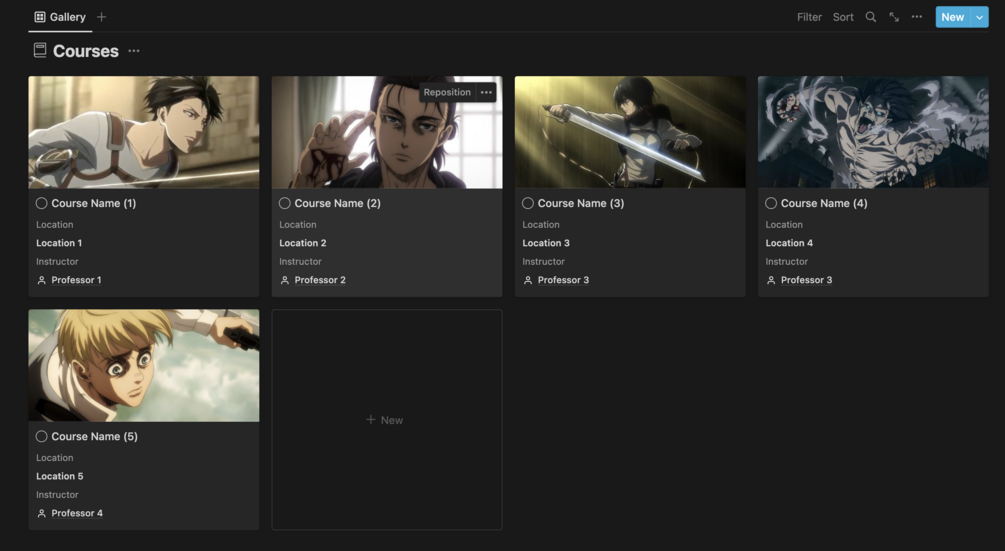Click person icon on Course Name (4) card
Screen dimensions: 1005x551
(x=771, y=280)
